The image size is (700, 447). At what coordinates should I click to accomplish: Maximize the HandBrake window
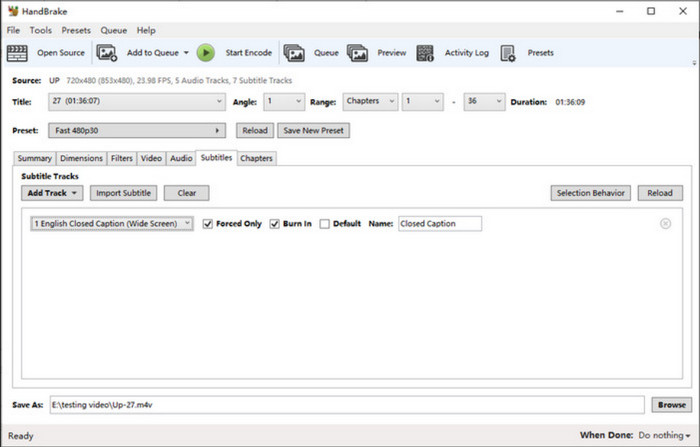651,11
